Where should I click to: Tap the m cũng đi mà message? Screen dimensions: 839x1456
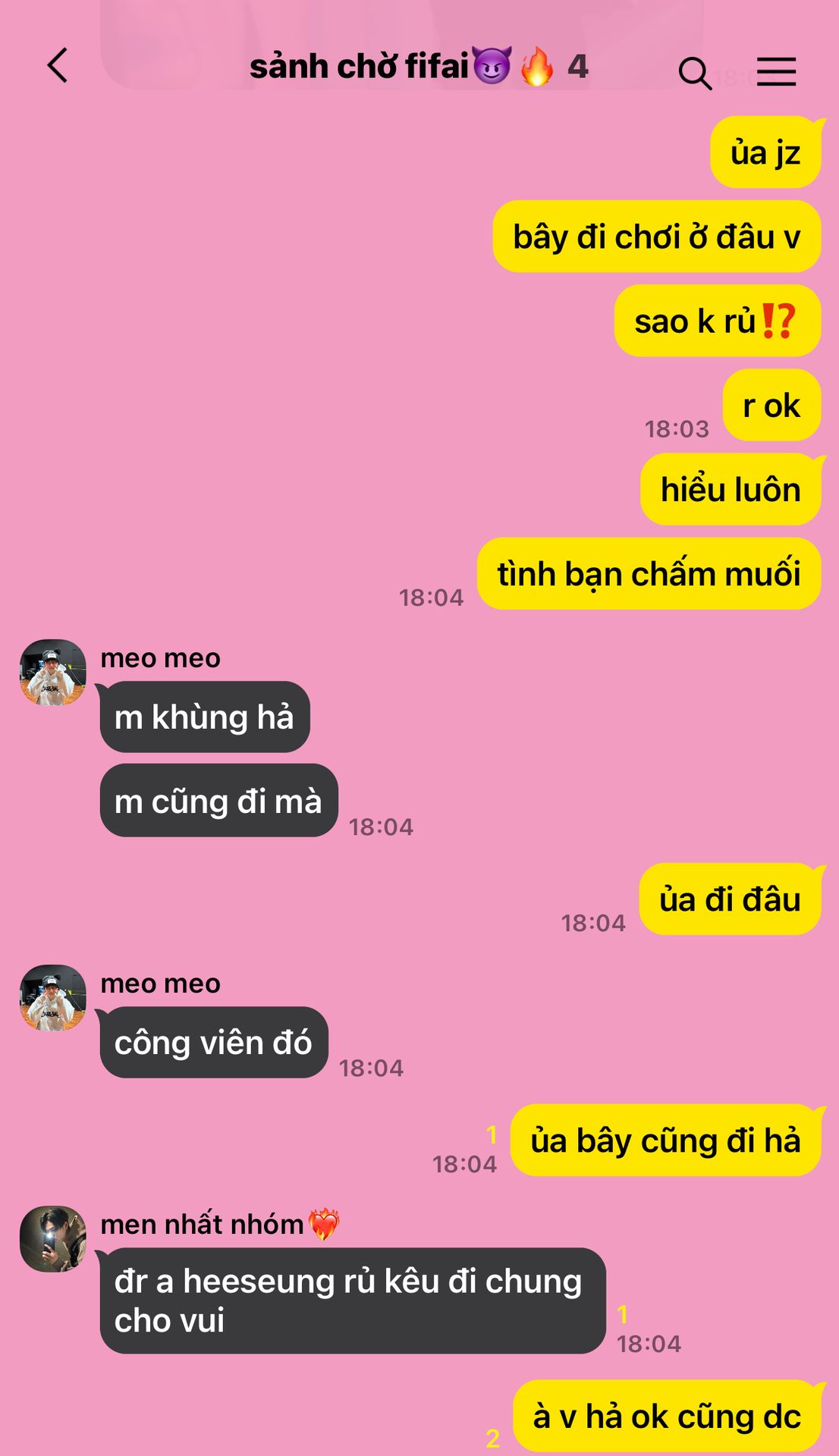click(218, 801)
